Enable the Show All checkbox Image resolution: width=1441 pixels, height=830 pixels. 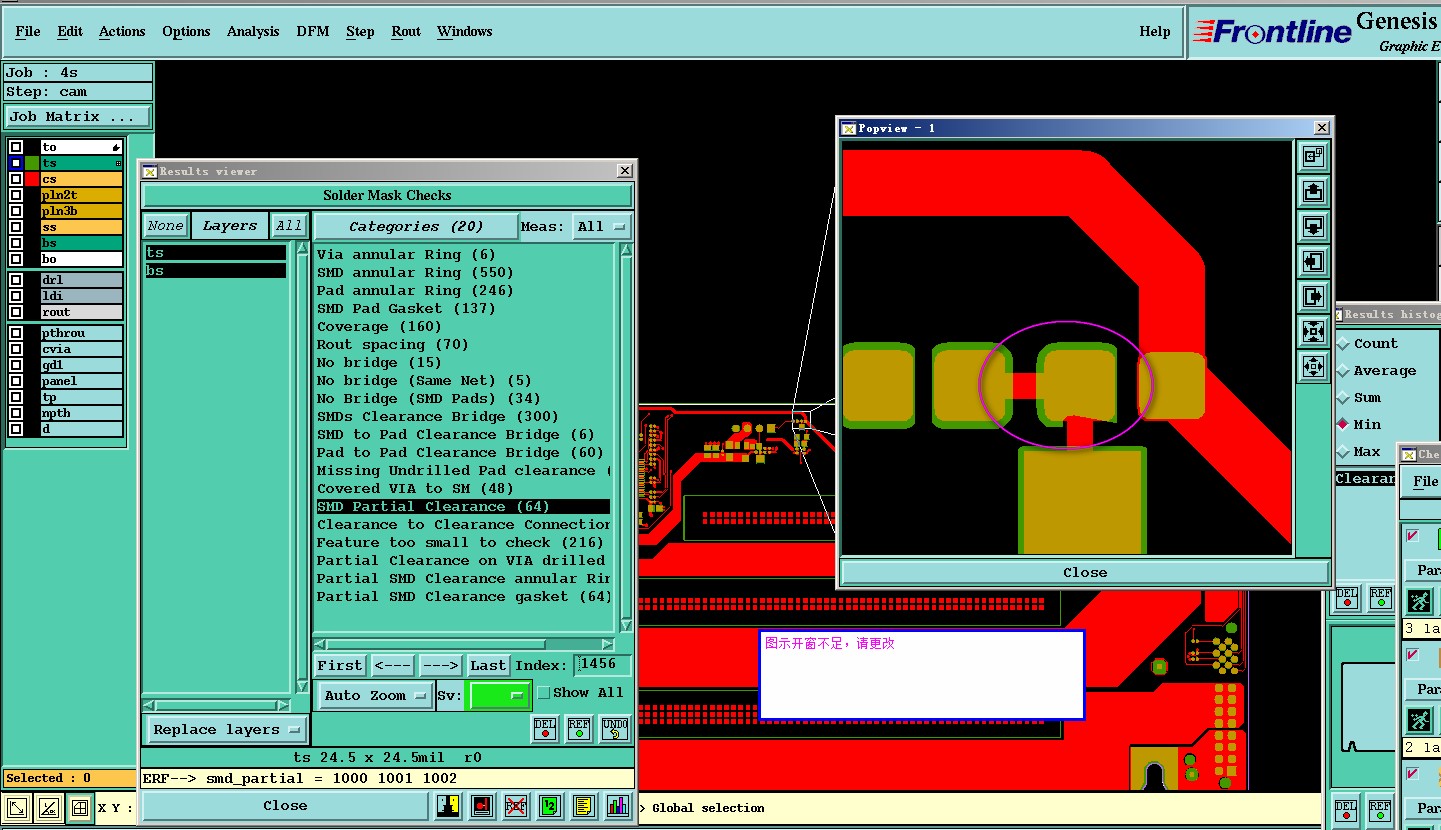[544, 692]
